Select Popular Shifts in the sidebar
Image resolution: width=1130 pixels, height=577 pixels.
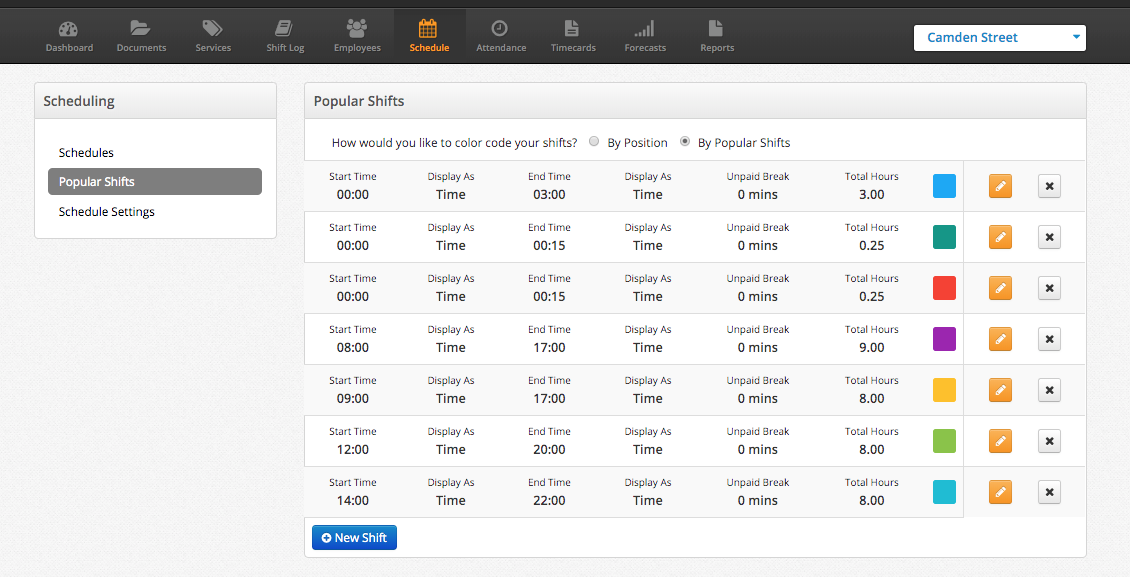pyautogui.click(x=155, y=182)
